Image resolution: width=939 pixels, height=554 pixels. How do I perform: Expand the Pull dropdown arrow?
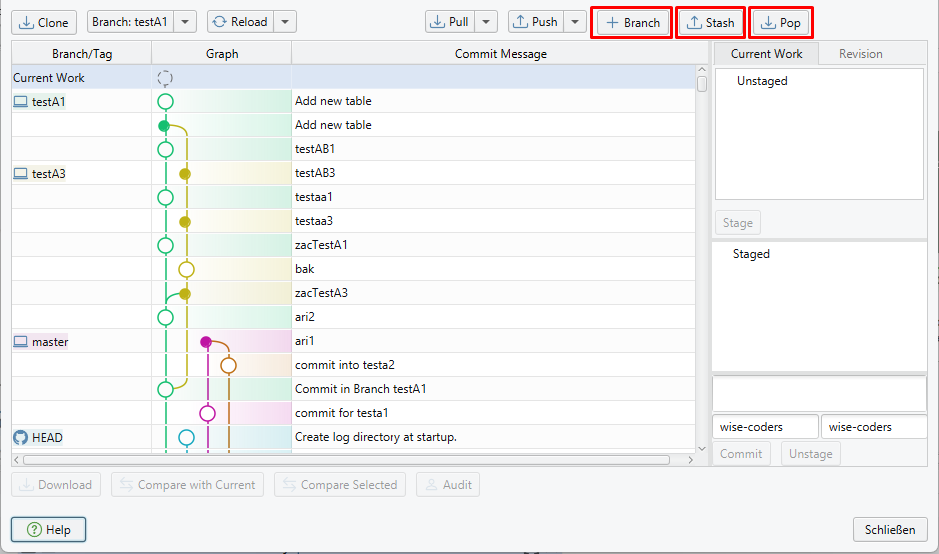486,22
